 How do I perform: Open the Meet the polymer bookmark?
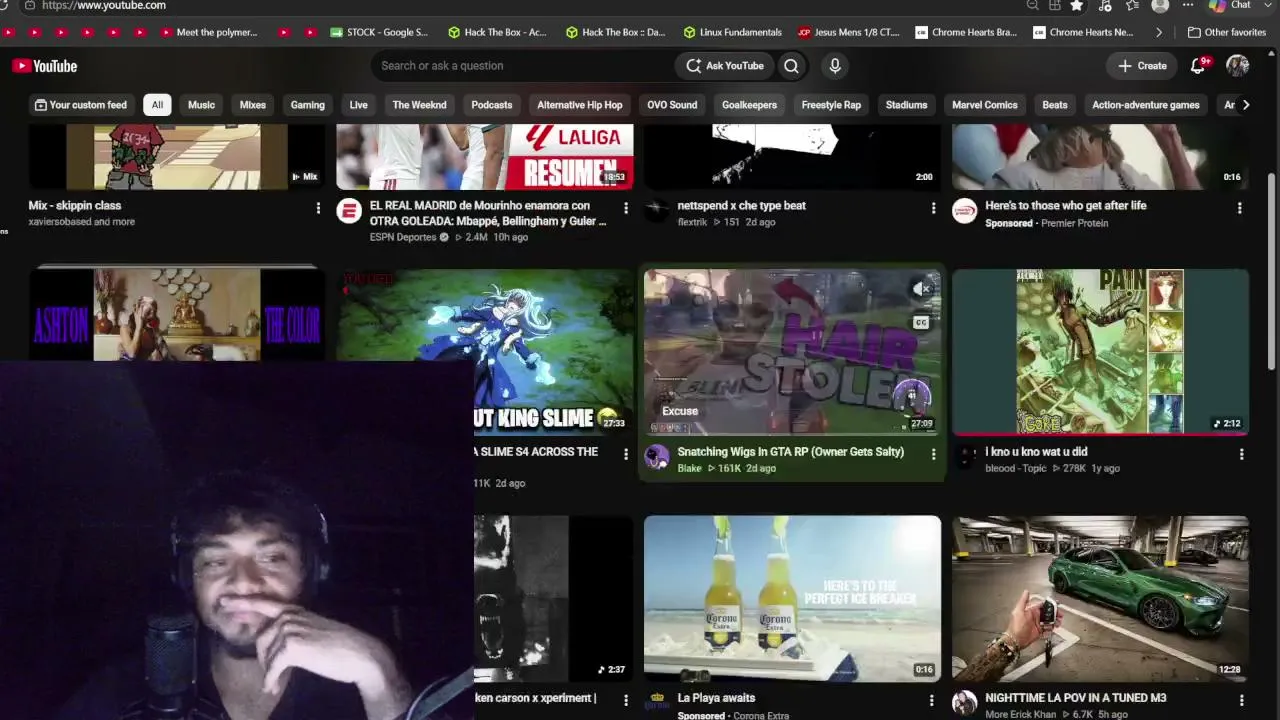[x=208, y=32]
